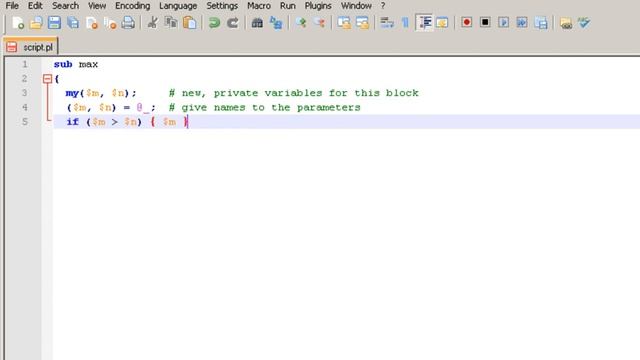Click the Close document toolbar icon
The width and height of the screenshot is (640, 360).
92,22
